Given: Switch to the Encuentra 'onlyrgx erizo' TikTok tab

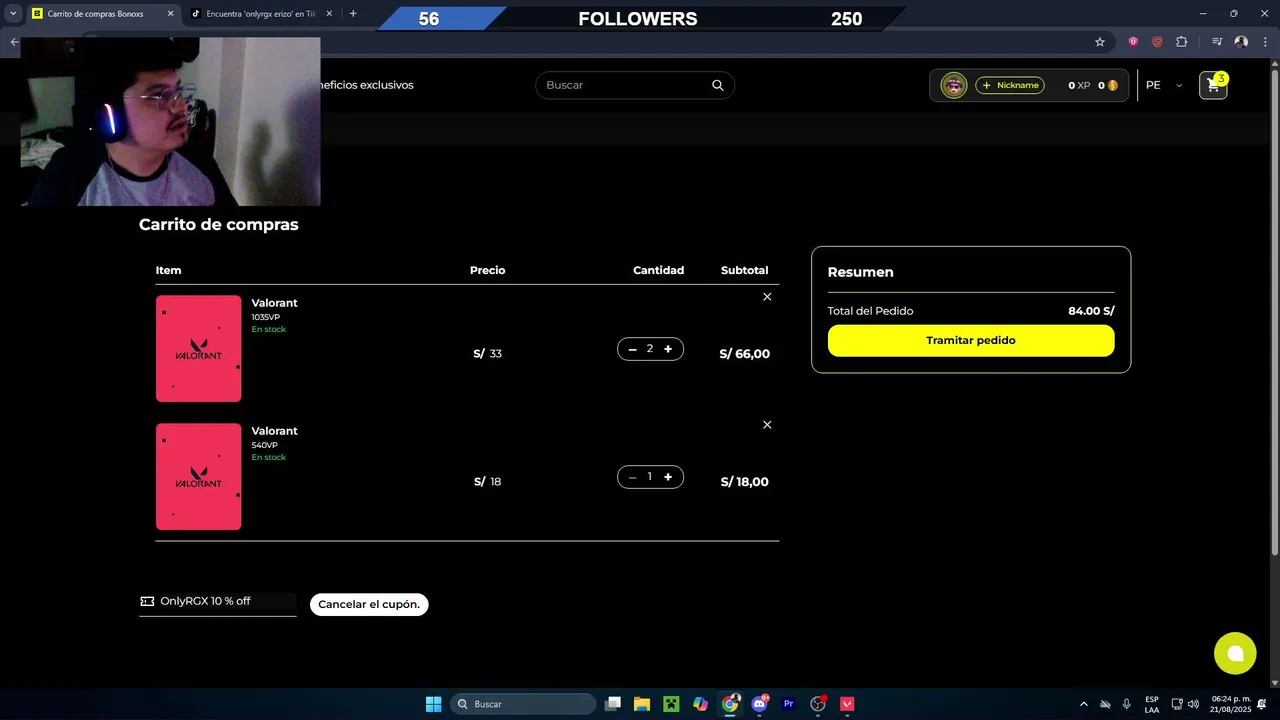Looking at the screenshot, I should coord(260,14).
